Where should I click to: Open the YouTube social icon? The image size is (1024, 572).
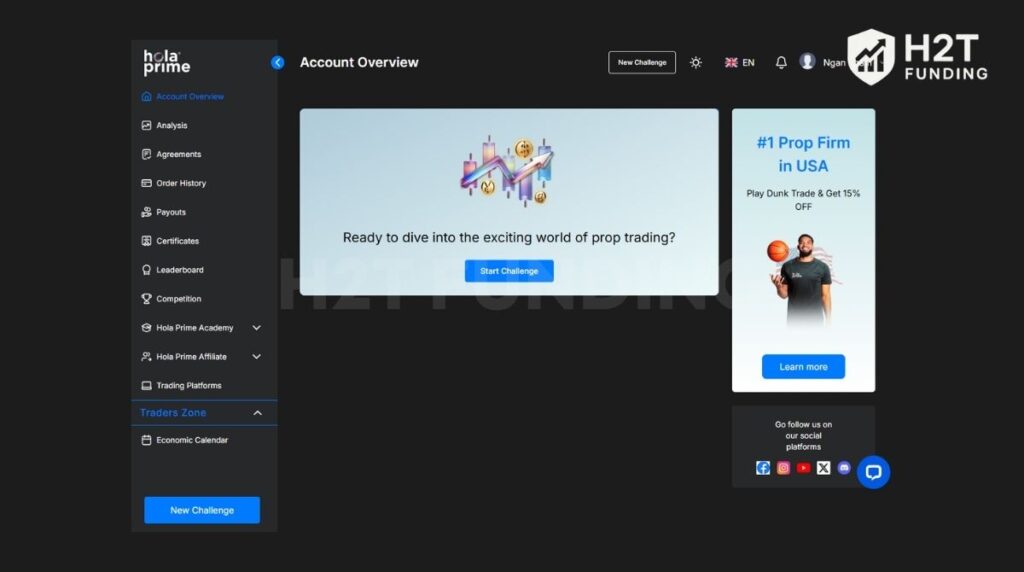pyautogui.click(x=803, y=468)
